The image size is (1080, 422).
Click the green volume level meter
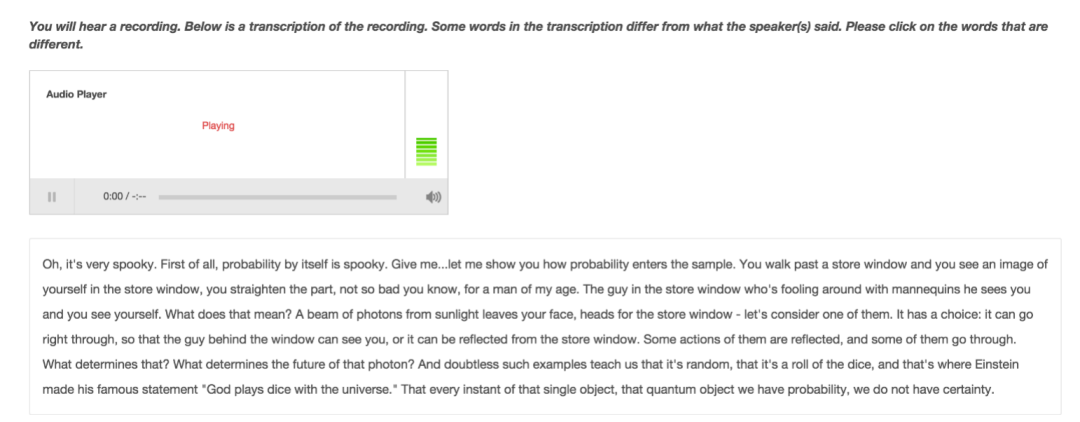pos(426,151)
